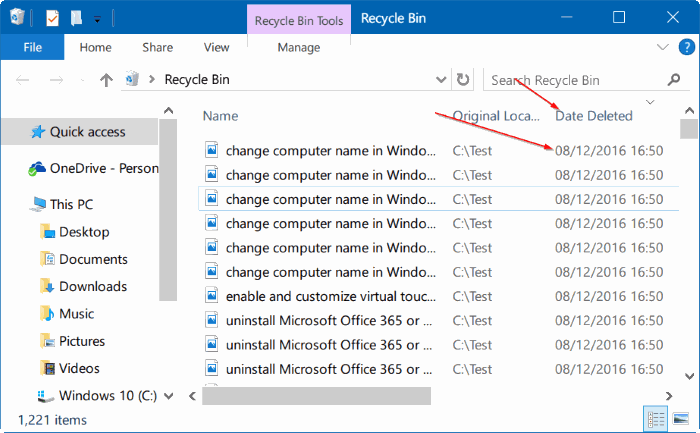Click navigation pane scroll up arrow
This screenshot has width=700, height=433.
168,110
